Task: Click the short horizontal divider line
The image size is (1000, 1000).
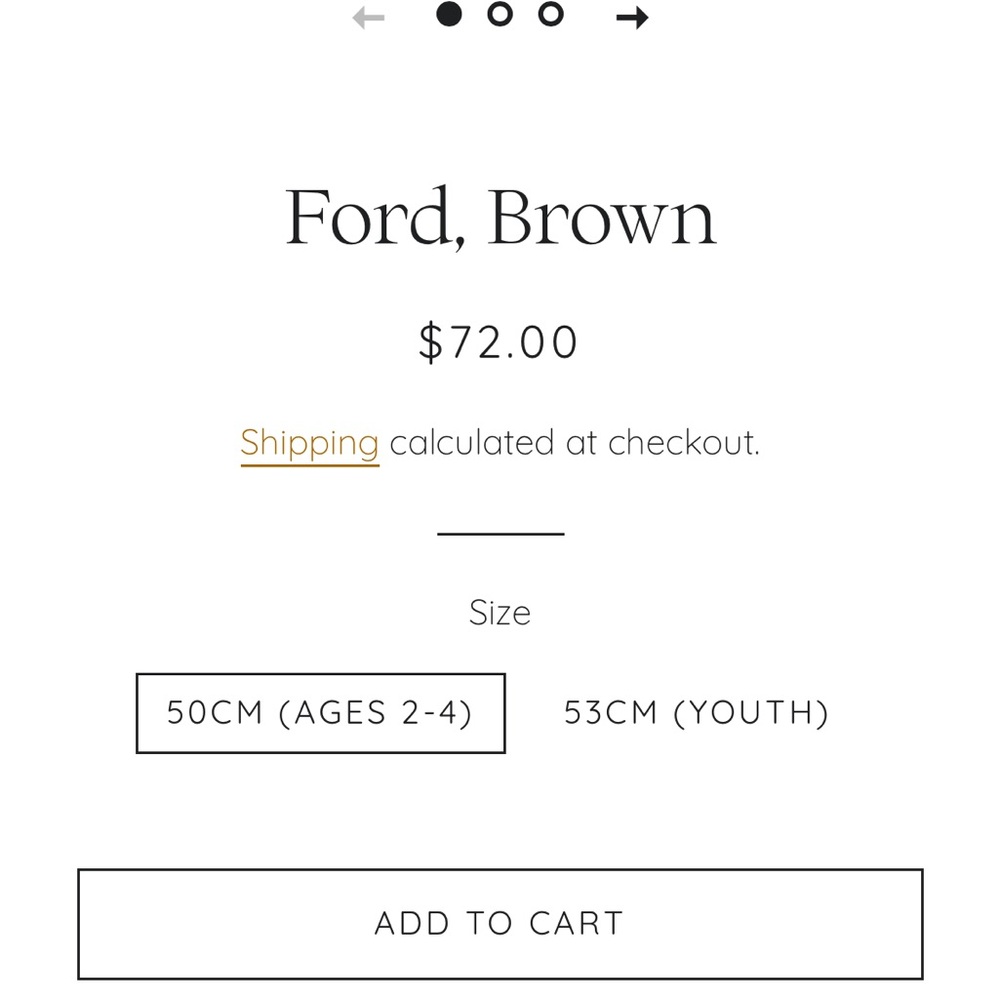Action: 500,534
